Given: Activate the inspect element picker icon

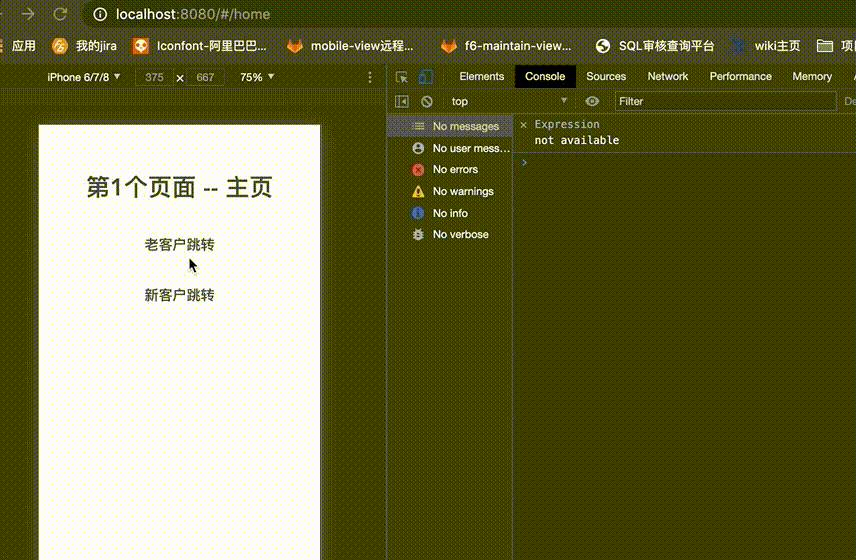Looking at the screenshot, I should [402, 77].
